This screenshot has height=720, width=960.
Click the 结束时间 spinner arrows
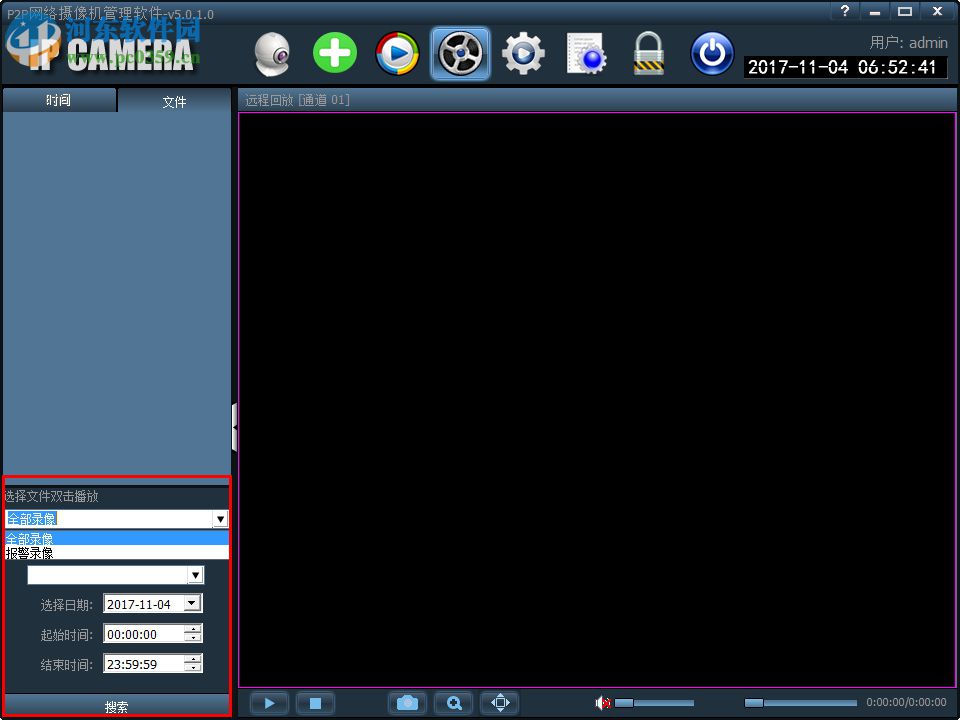pyautogui.click(x=193, y=664)
